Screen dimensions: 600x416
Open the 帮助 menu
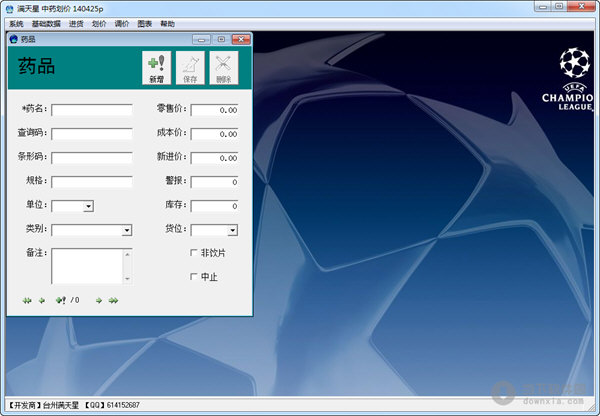coord(168,24)
